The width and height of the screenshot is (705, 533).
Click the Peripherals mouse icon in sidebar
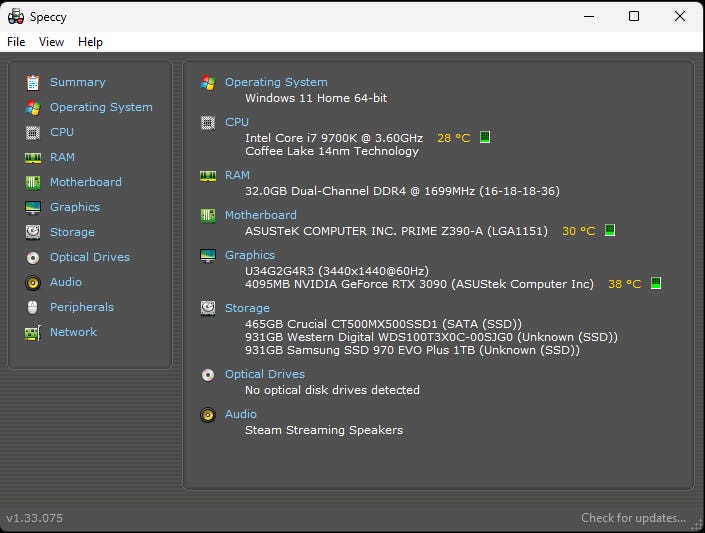click(33, 307)
